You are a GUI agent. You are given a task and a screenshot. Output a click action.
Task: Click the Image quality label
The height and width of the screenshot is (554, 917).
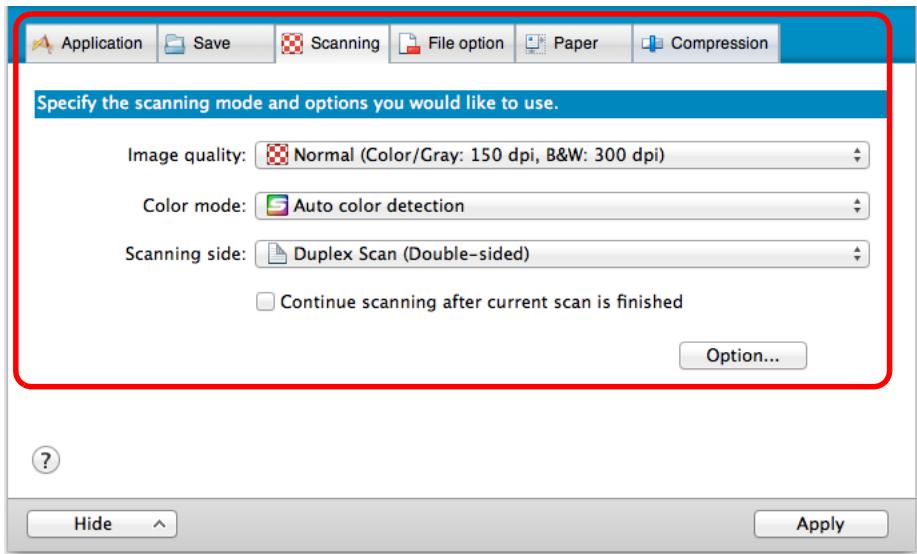pos(187,156)
